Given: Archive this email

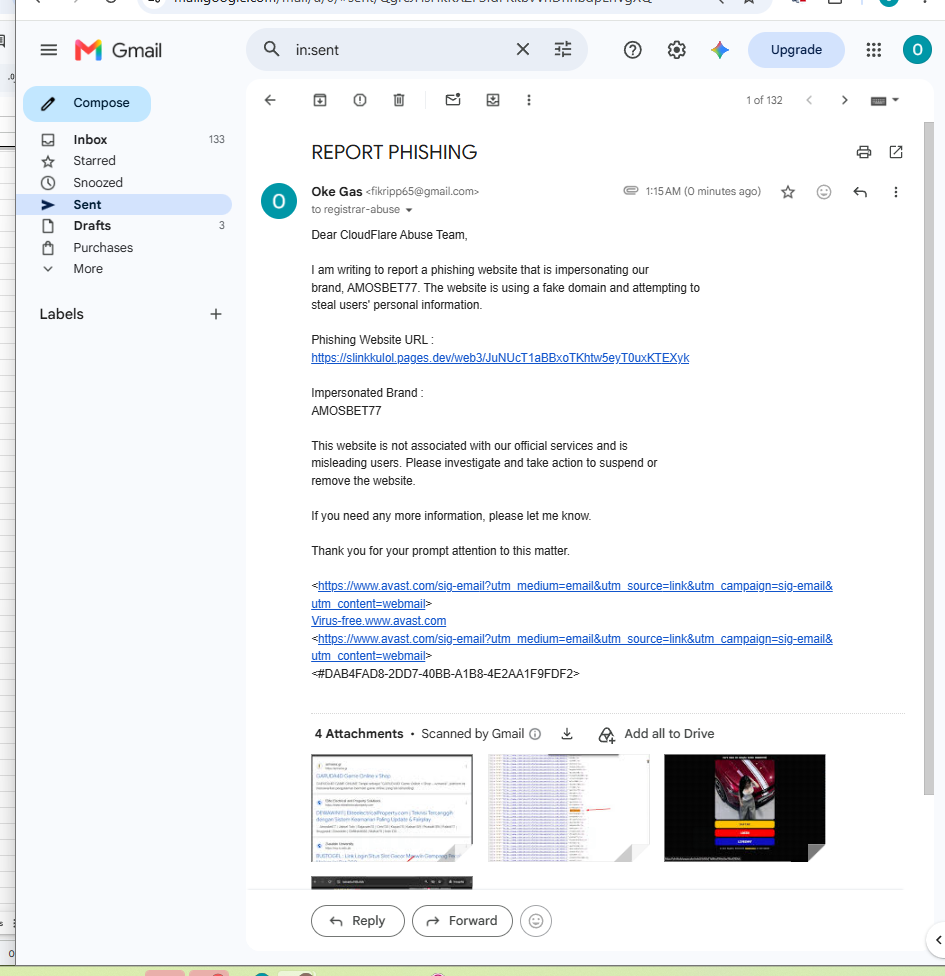Looking at the screenshot, I should pyautogui.click(x=320, y=100).
